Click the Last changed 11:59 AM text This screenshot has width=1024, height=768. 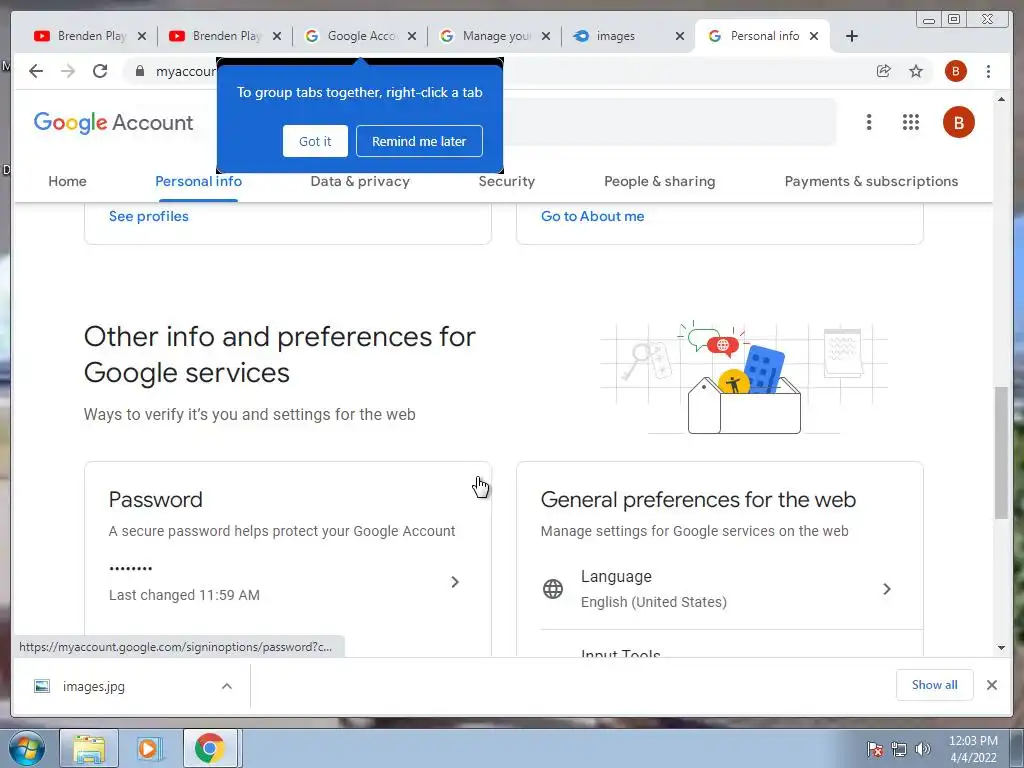coord(184,595)
